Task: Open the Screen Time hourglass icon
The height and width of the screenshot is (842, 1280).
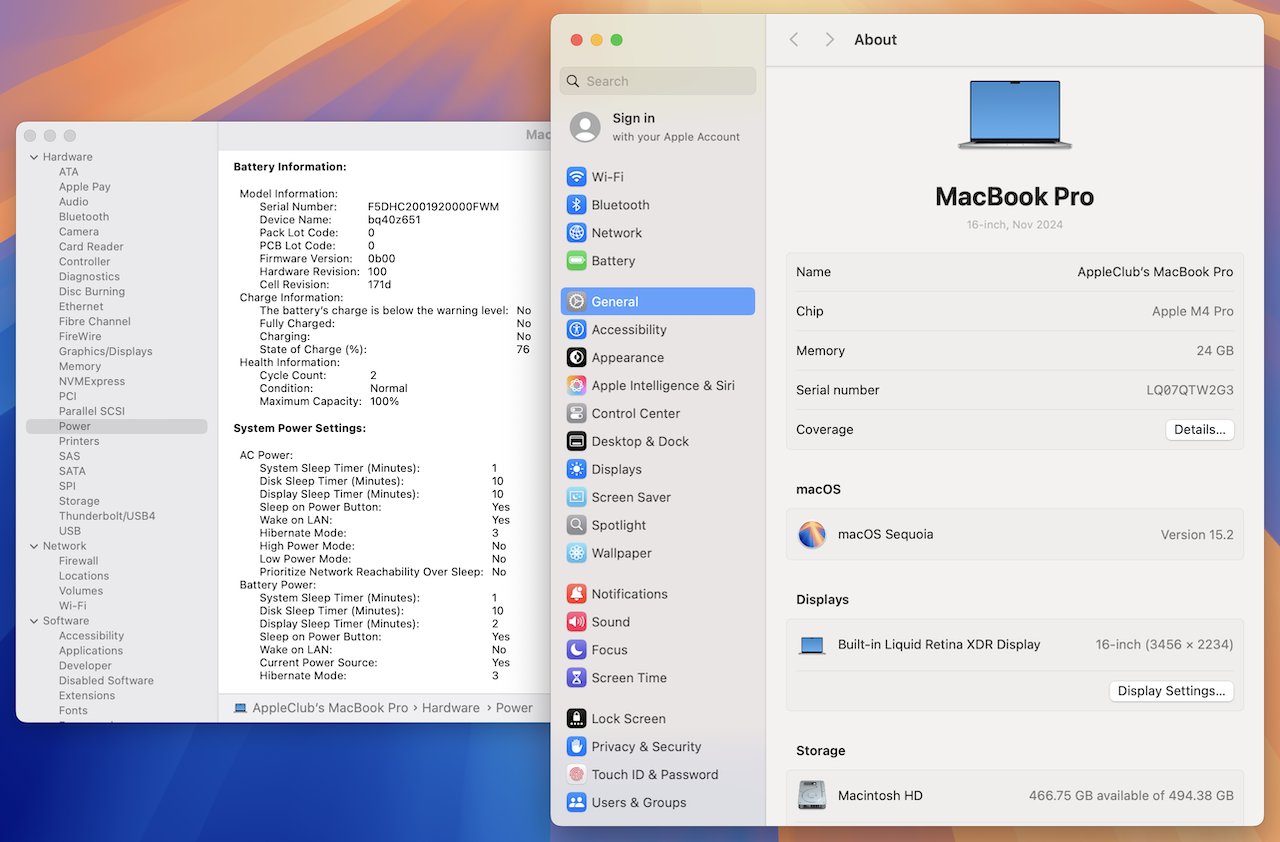Action: tap(576, 678)
